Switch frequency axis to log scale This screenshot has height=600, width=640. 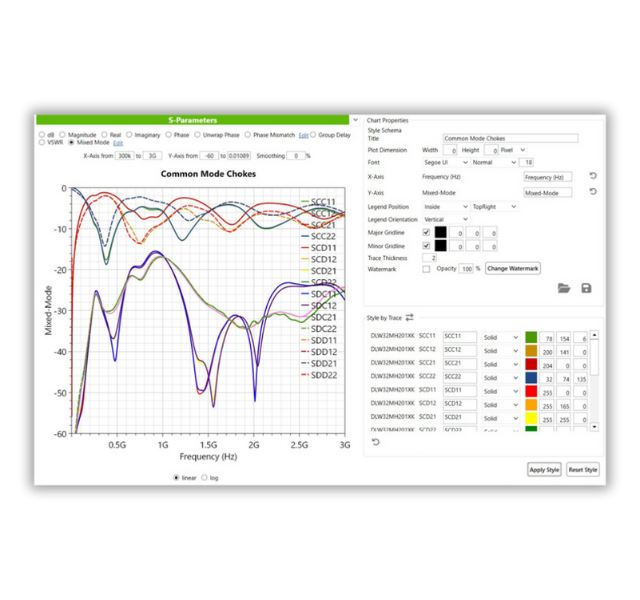[x=206, y=477]
